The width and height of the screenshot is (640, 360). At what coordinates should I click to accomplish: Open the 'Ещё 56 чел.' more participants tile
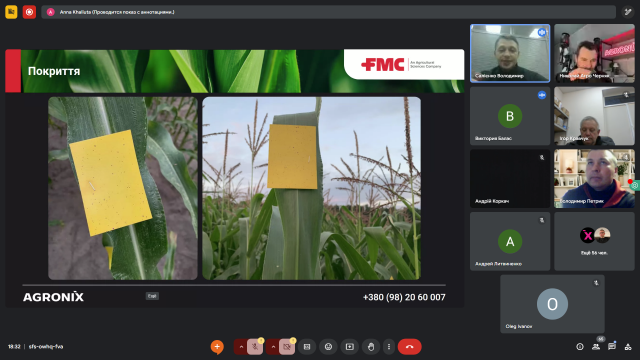(x=594, y=241)
